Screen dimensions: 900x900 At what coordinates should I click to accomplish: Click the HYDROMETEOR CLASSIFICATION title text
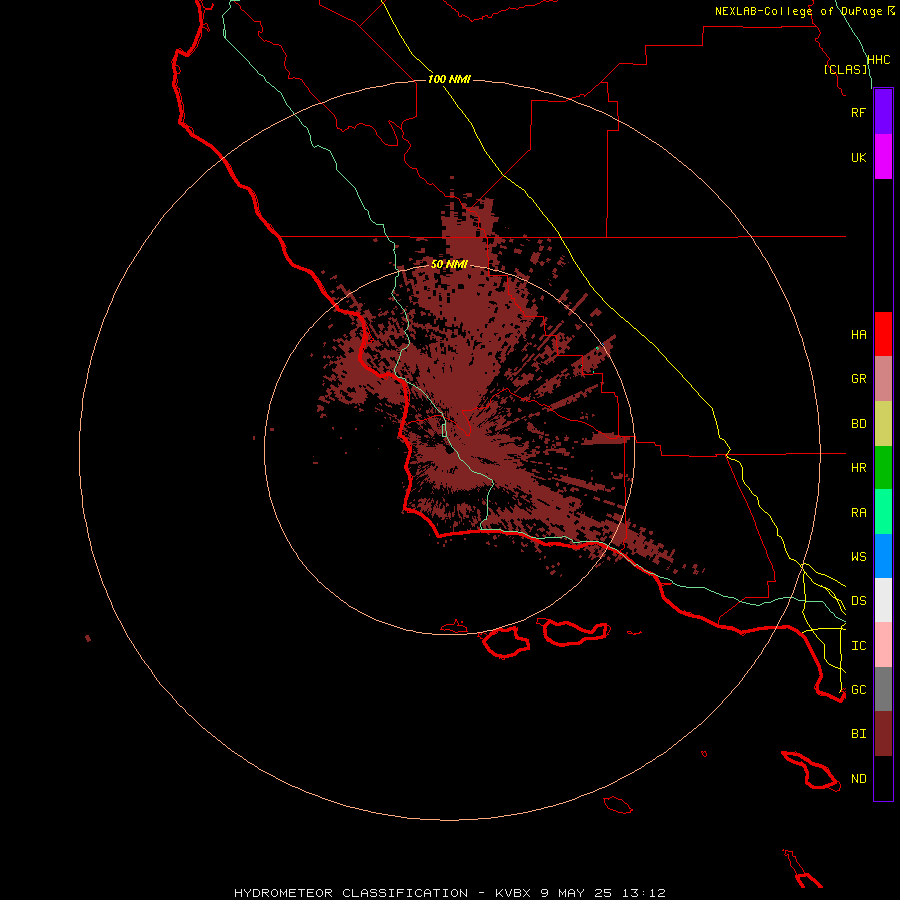(x=351, y=893)
